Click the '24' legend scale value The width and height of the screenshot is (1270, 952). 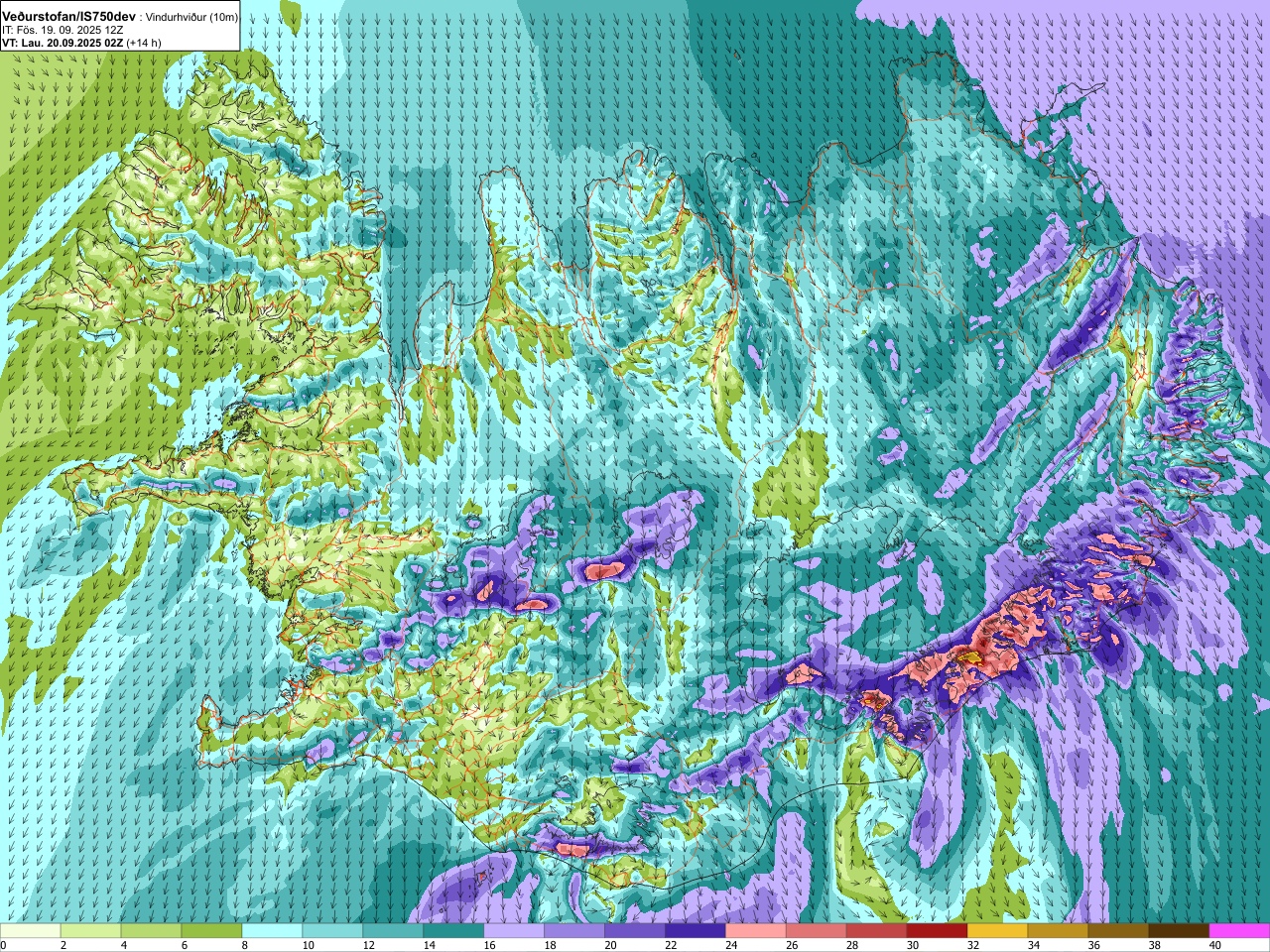(x=731, y=945)
